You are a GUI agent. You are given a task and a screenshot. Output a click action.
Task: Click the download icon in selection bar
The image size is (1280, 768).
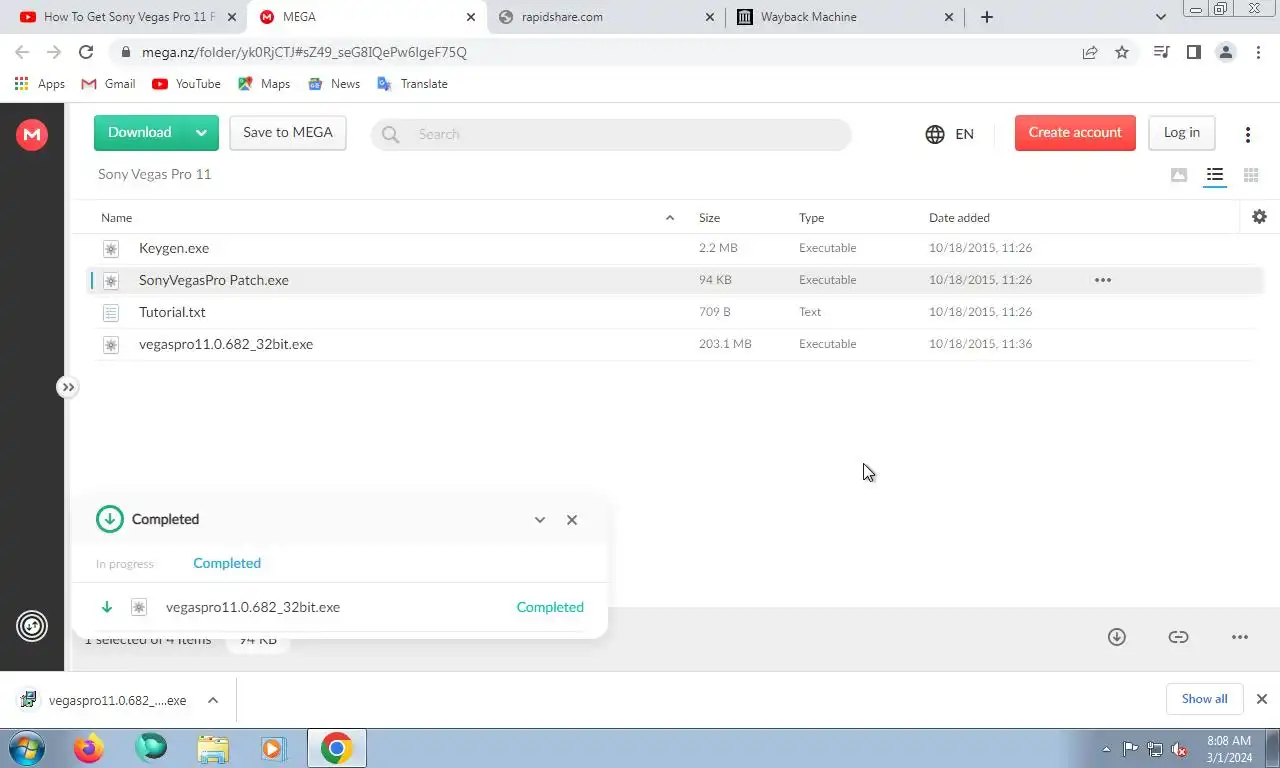(1117, 637)
